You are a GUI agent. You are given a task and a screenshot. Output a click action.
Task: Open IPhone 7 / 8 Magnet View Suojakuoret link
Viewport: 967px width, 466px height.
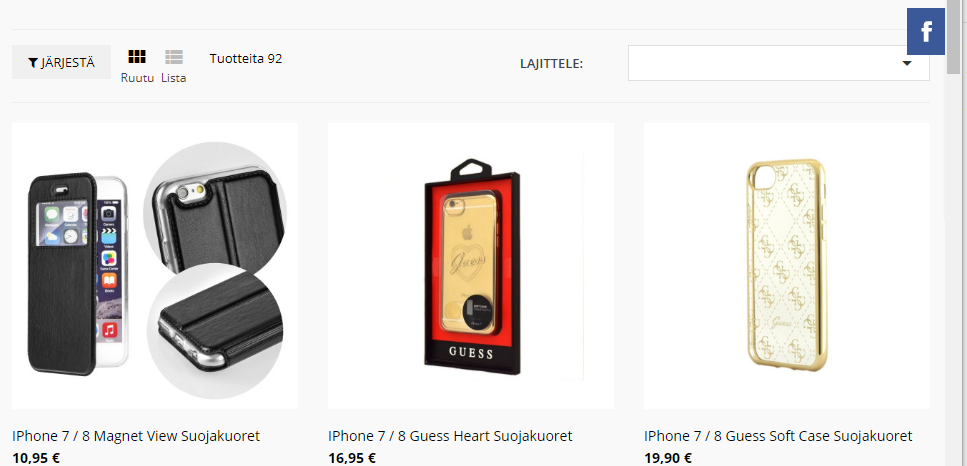click(x=136, y=436)
